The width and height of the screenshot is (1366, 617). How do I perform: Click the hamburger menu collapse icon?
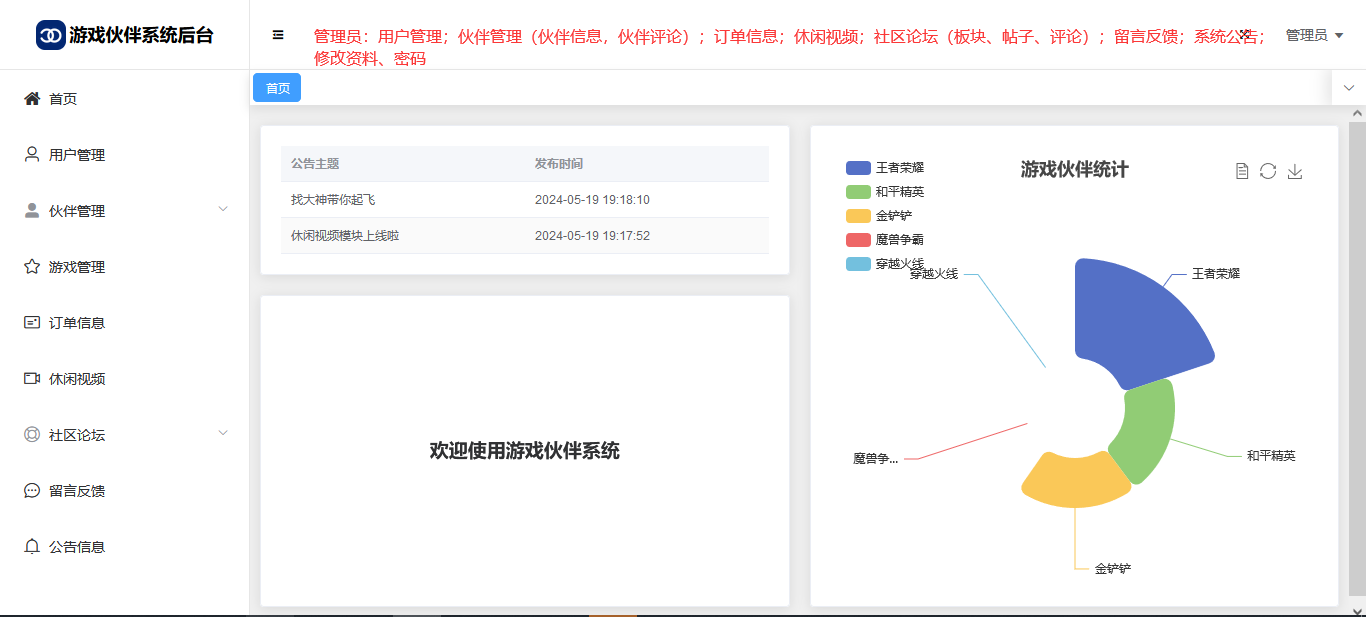278,35
